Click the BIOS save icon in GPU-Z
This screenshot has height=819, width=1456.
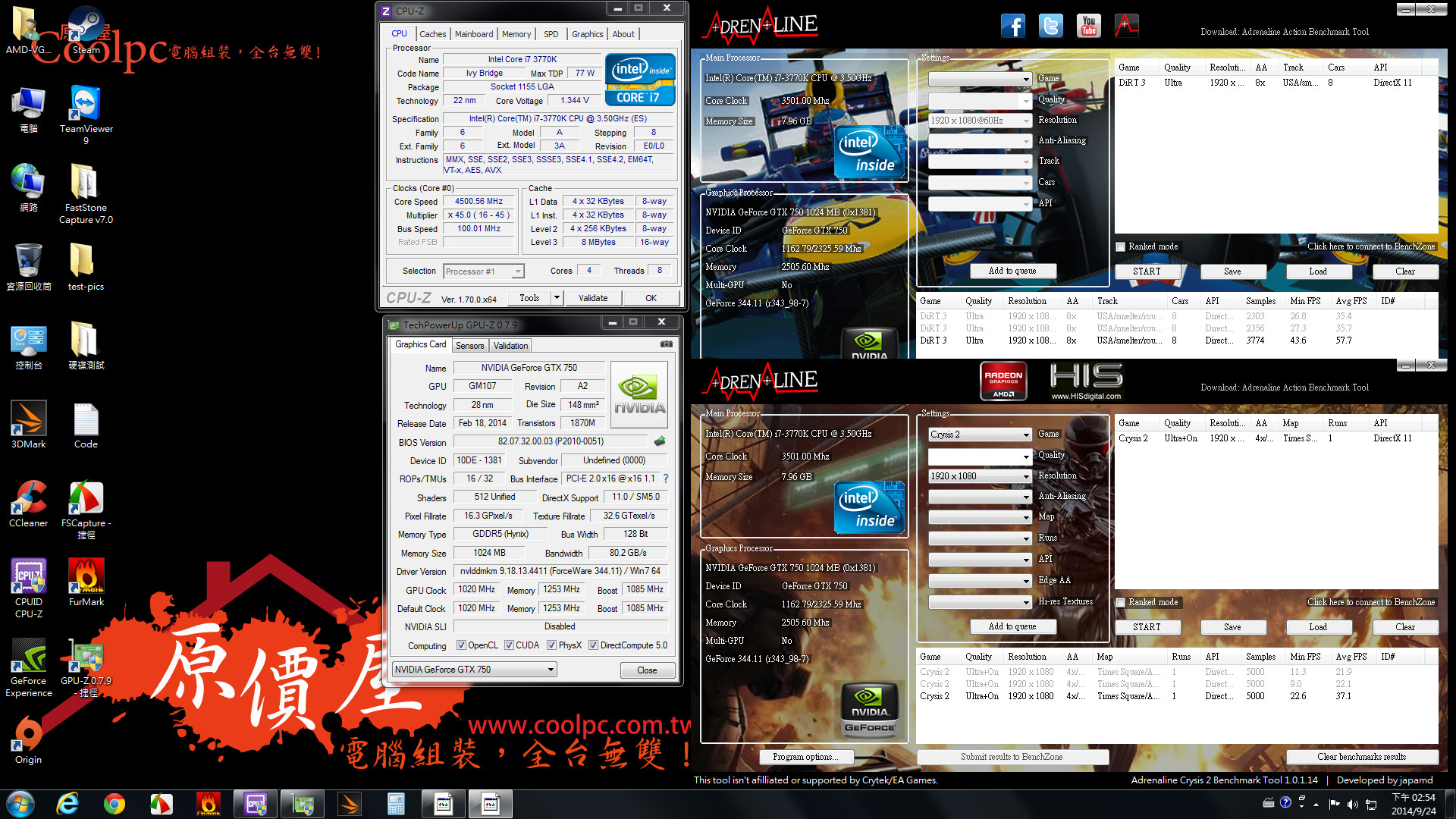pyautogui.click(x=660, y=441)
